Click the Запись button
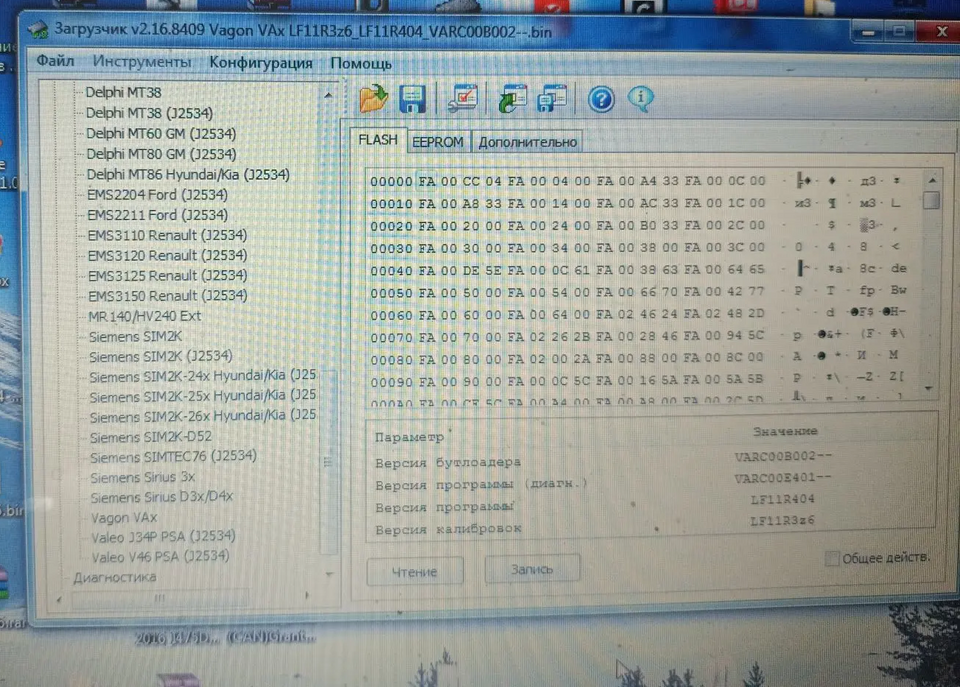Screen dimensions: 960x687 pos(532,569)
